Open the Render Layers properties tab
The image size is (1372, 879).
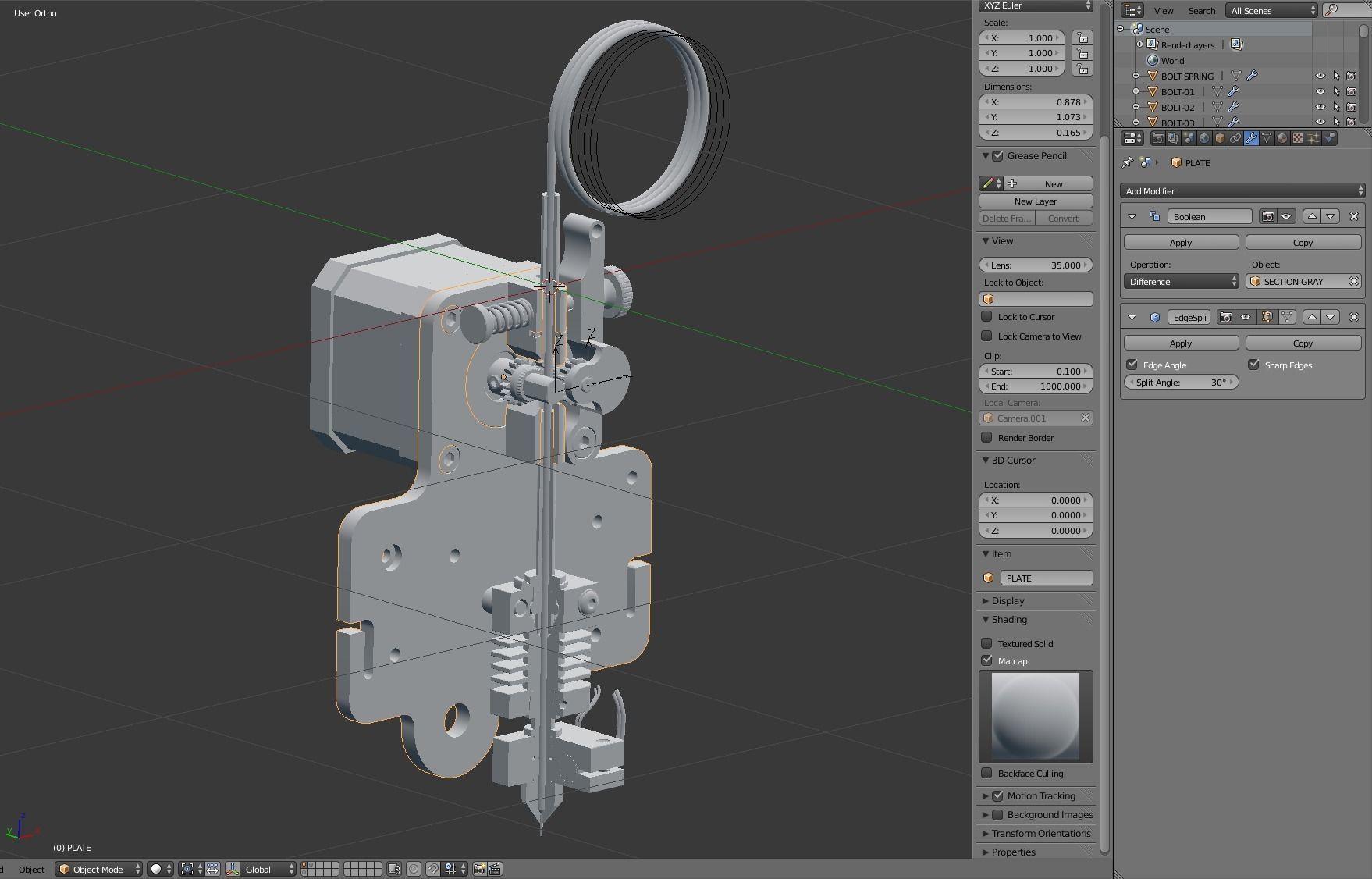pos(1173,138)
